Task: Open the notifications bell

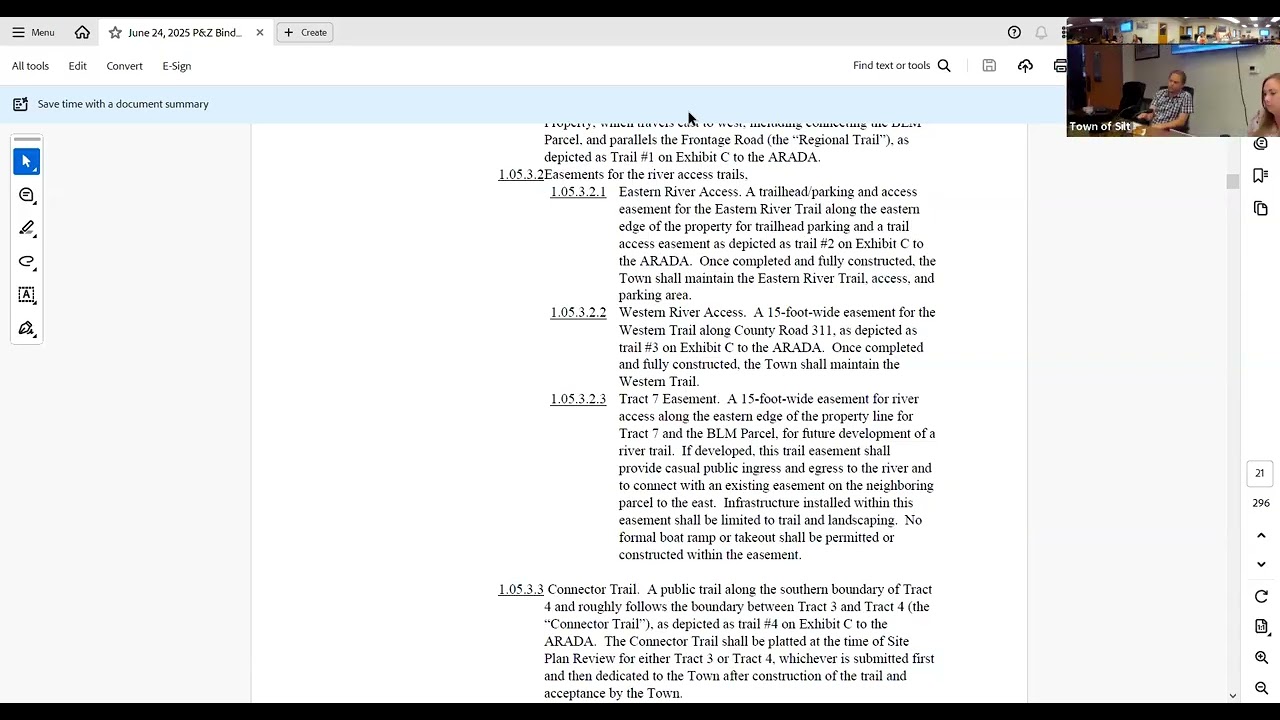Action: click(x=1041, y=32)
